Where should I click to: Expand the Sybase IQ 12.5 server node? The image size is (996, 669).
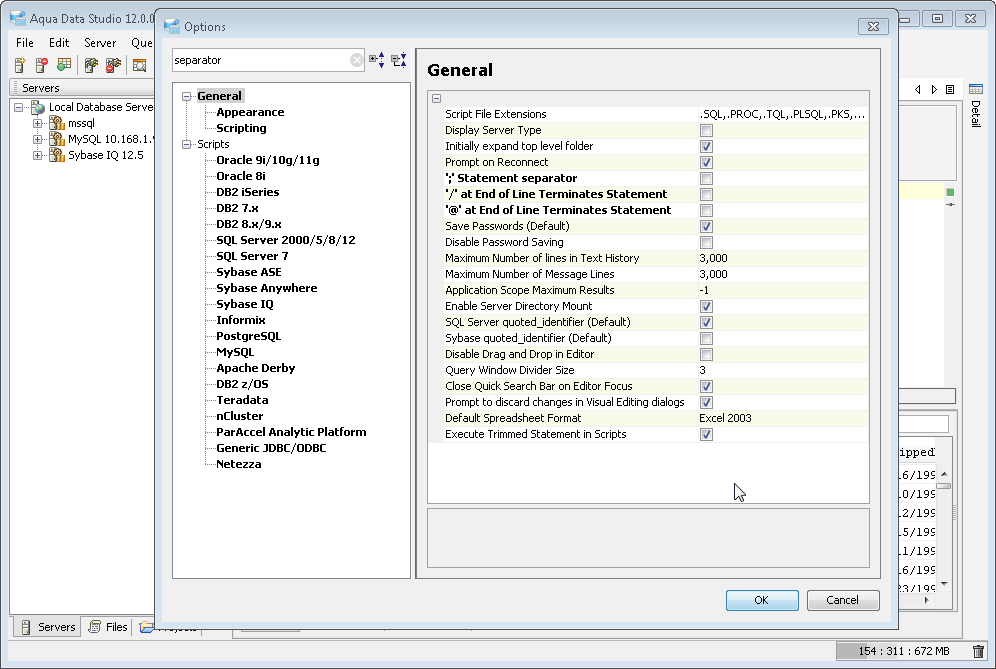37,155
